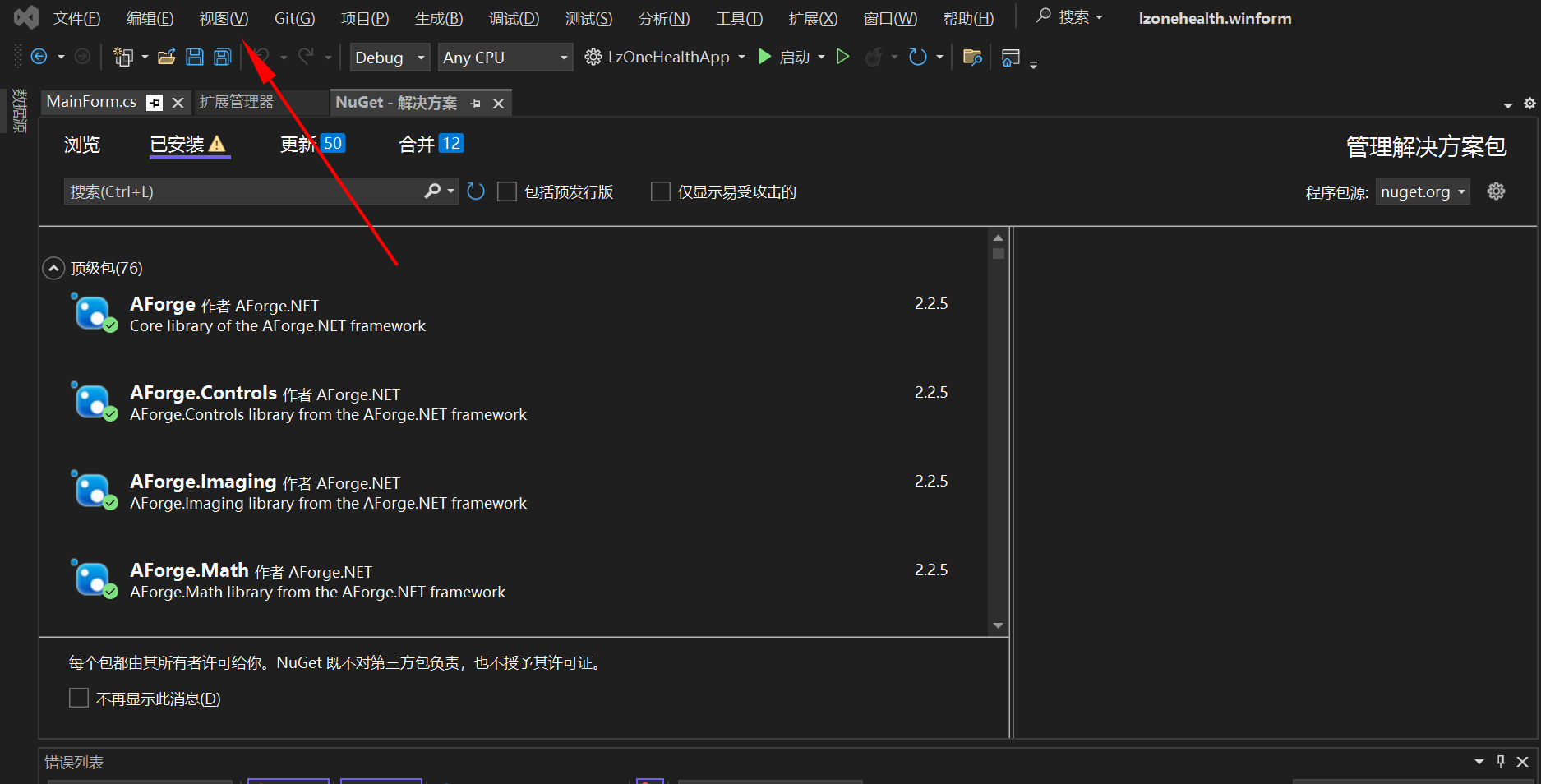Refresh the NuGet package list
This screenshot has width=1541, height=784.
coord(476,191)
